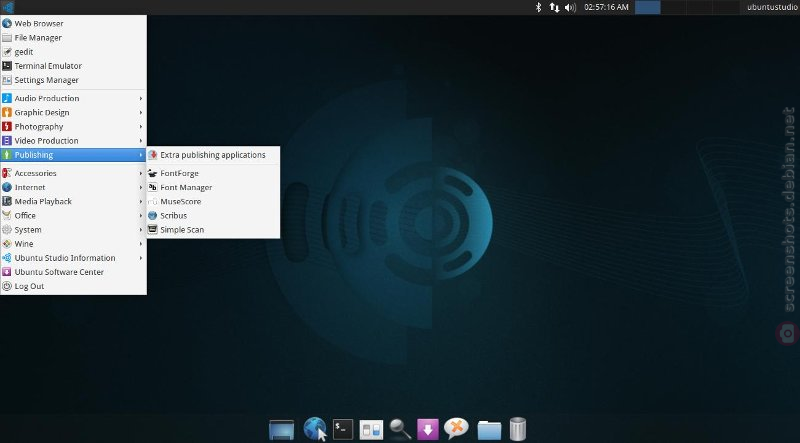This screenshot has width=800, height=443.
Task: Open the ubuntustudio user menu
Action: [772, 7]
